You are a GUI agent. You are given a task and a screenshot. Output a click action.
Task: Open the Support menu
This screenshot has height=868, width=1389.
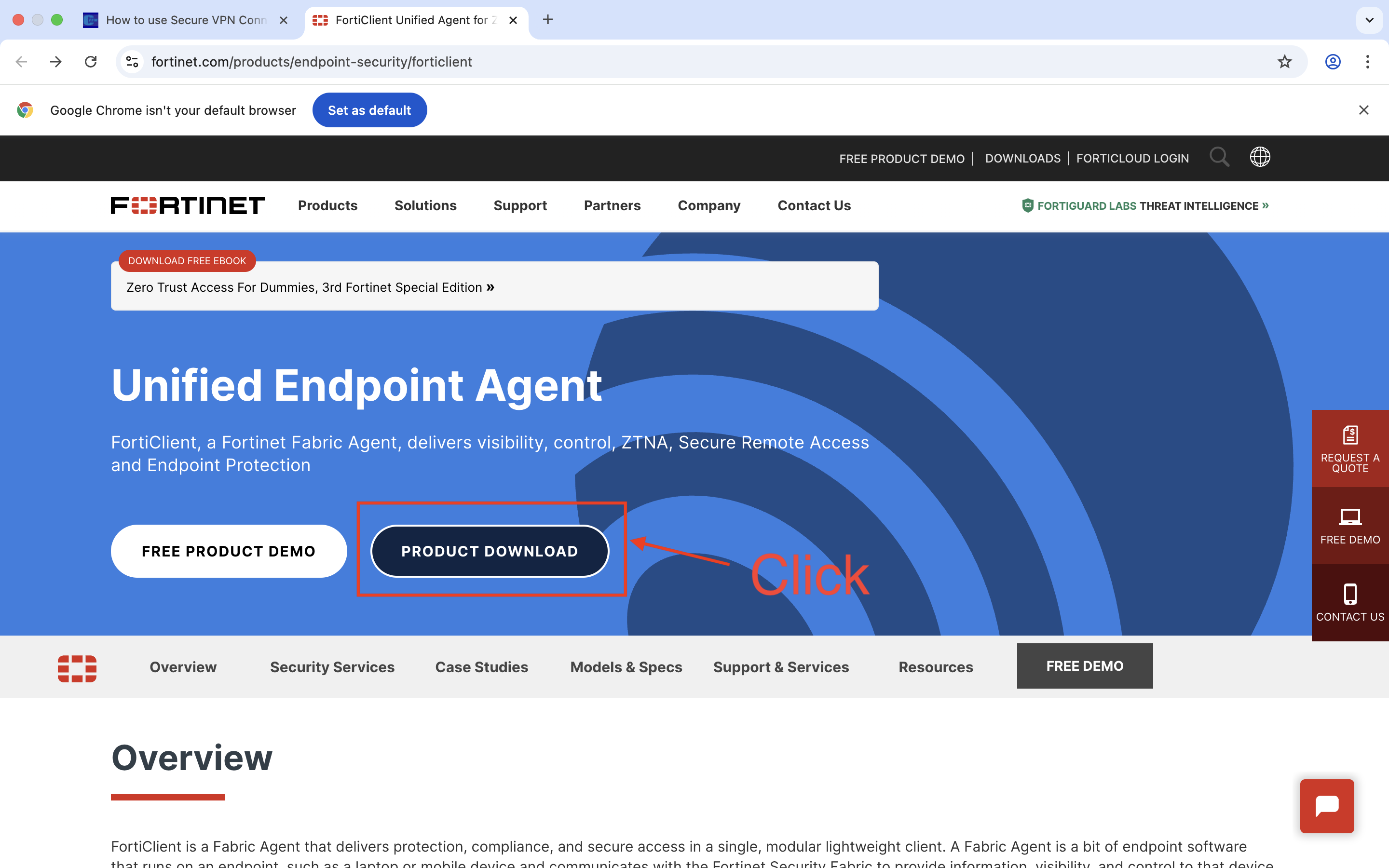click(x=520, y=205)
